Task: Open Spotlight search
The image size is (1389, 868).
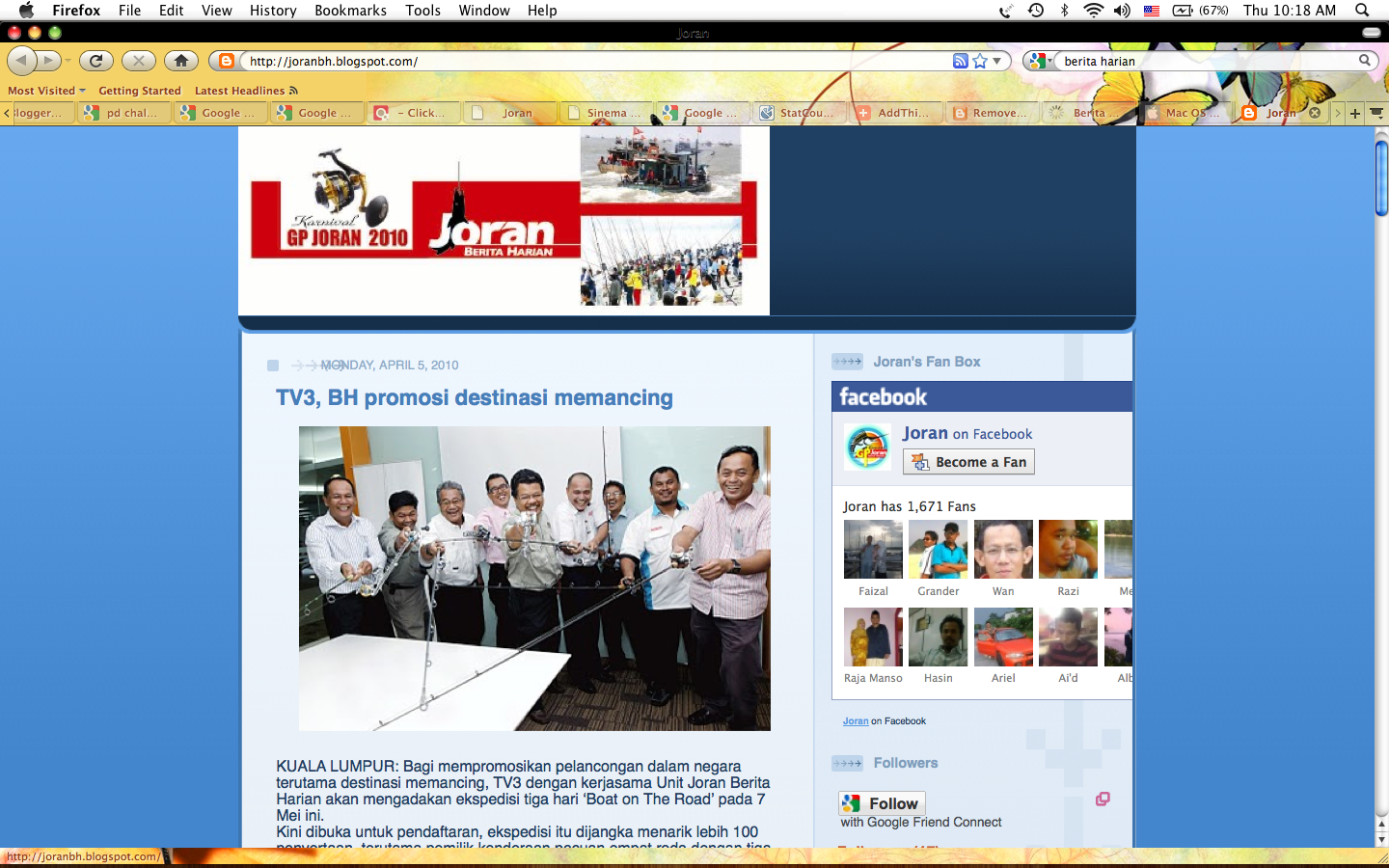Action: click(x=1362, y=10)
